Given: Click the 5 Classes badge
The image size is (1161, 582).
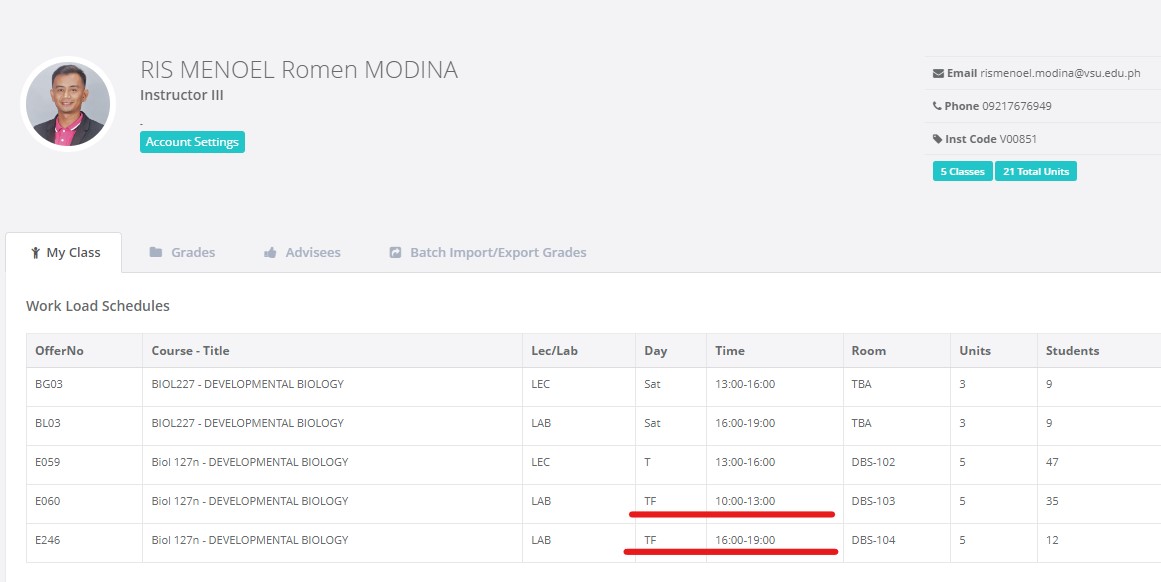Looking at the screenshot, I should [x=962, y=172].
